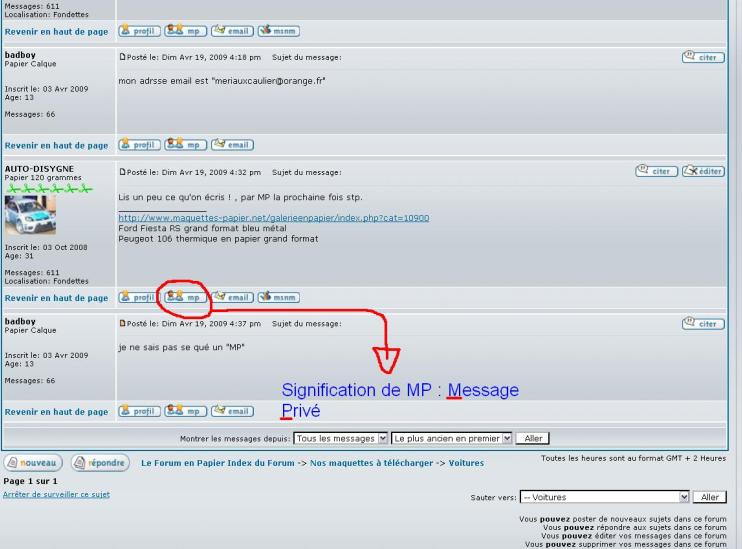Click Aller button next to message filter

click(533, 439)
